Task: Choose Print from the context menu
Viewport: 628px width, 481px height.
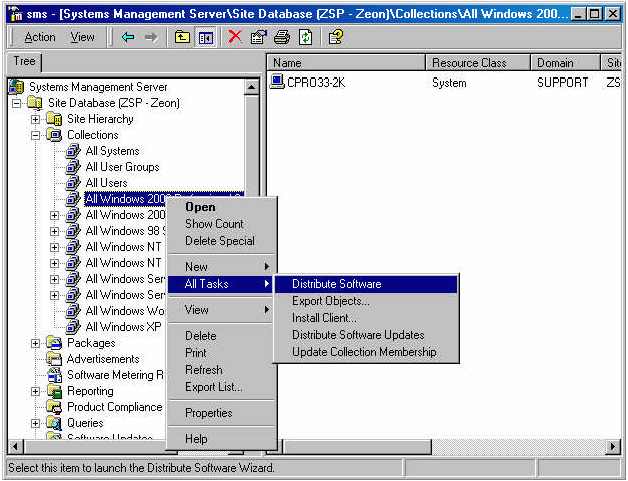Action: [x=221, y=353]
